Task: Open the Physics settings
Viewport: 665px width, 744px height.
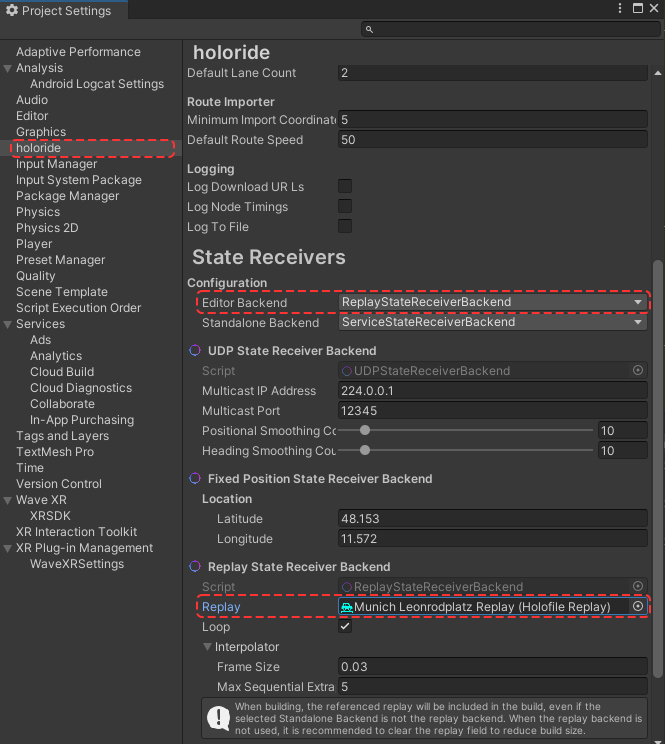Action: [38, 212]
